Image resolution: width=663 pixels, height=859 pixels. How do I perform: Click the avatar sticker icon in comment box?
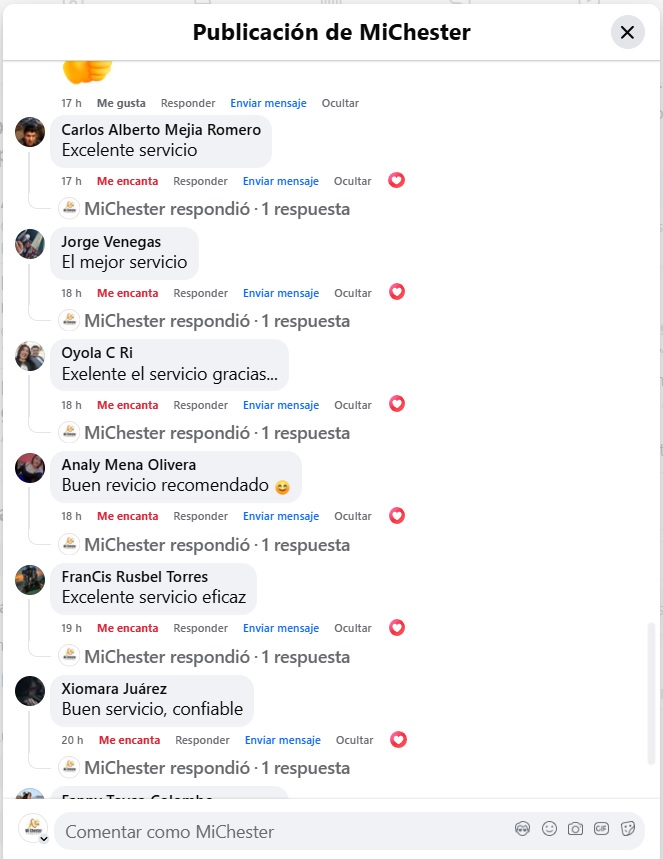522,828
